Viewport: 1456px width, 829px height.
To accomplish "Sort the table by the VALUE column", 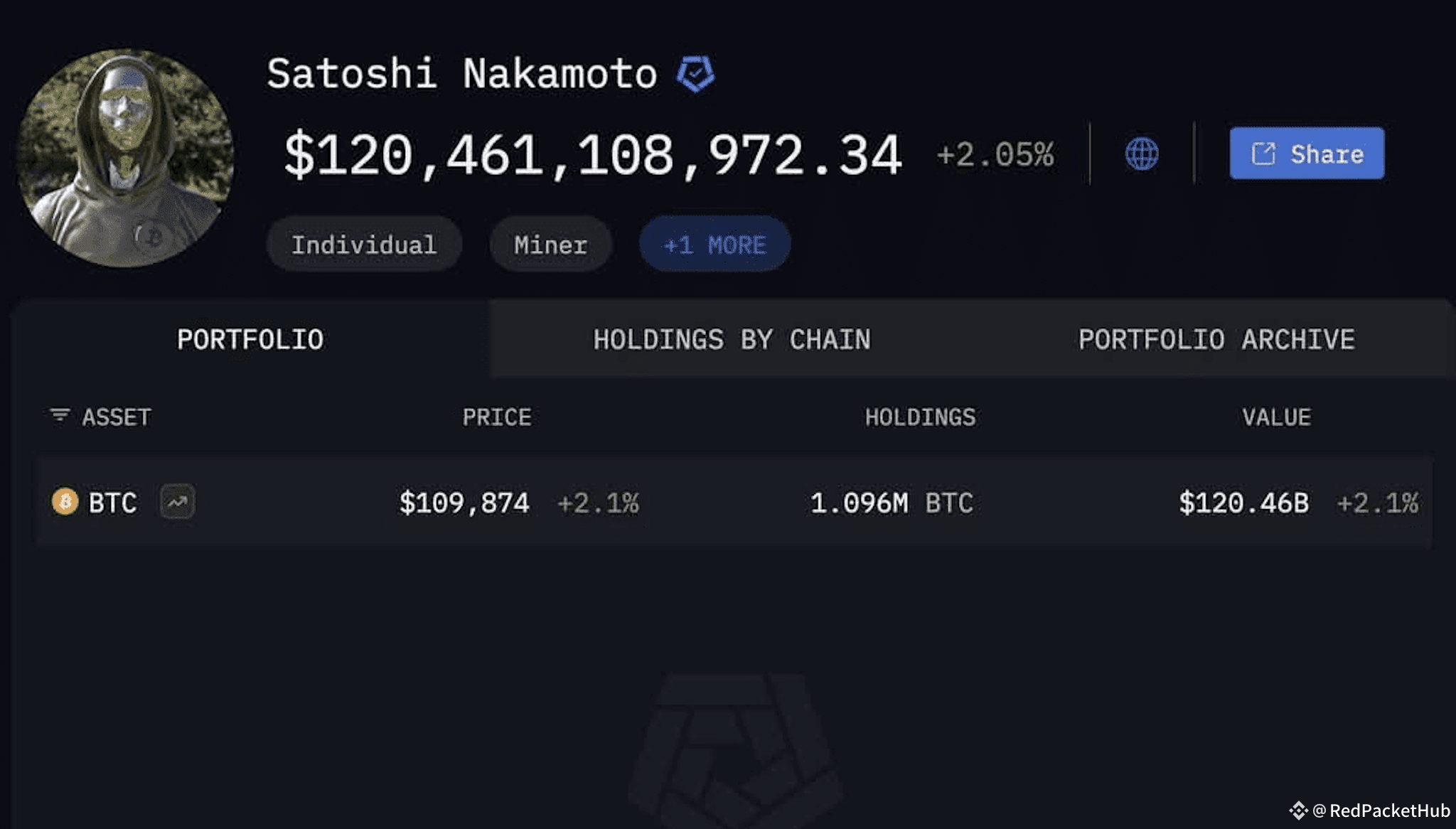I will tap(1276, 417).
